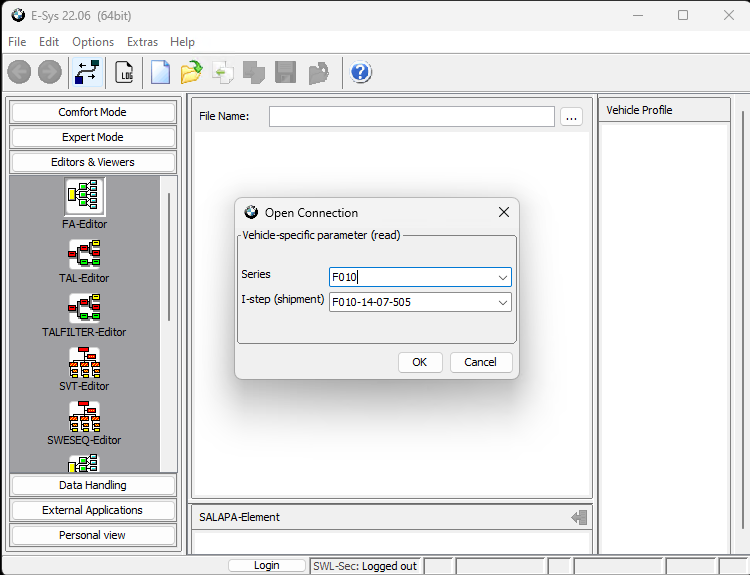
Task: Expand the I-step (shipment) dropdown arrow
Action: coord(502,302)
